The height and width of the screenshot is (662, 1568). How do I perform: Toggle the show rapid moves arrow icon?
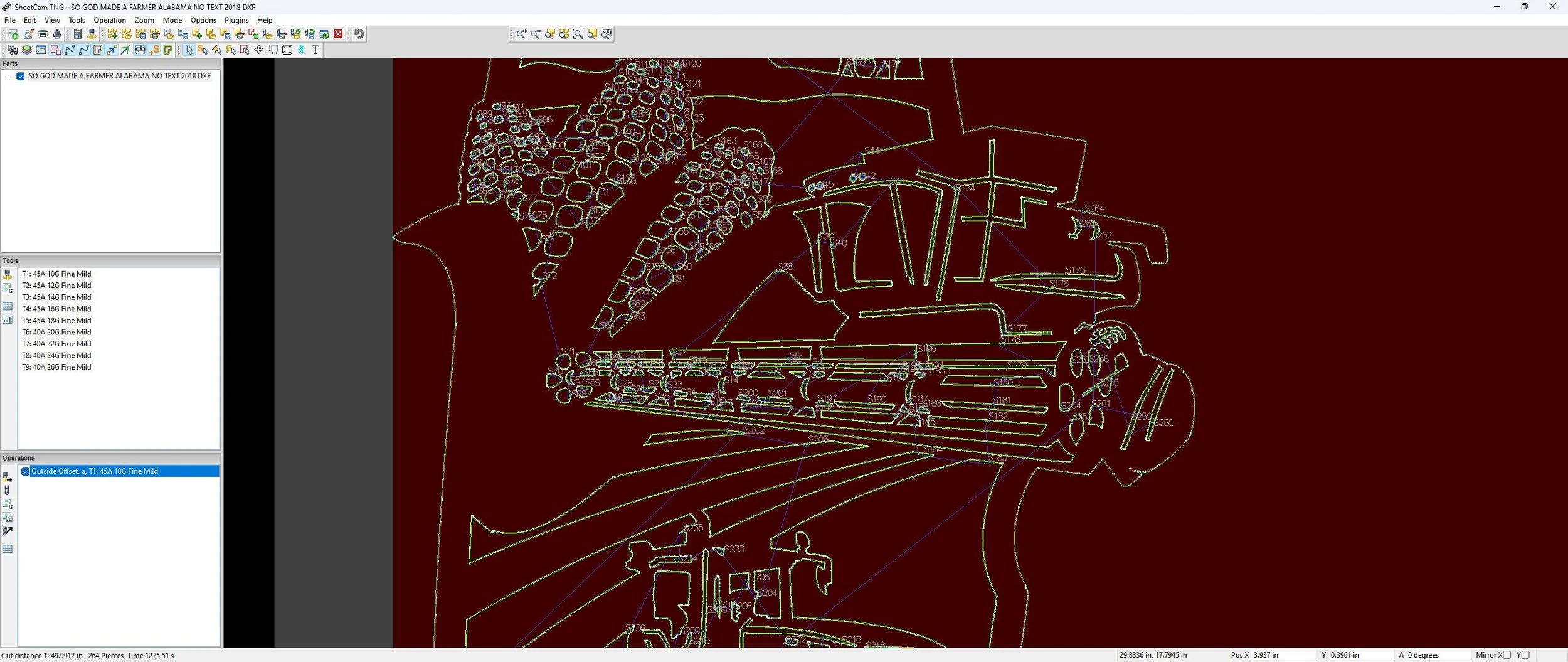click(x=112, y=50)
